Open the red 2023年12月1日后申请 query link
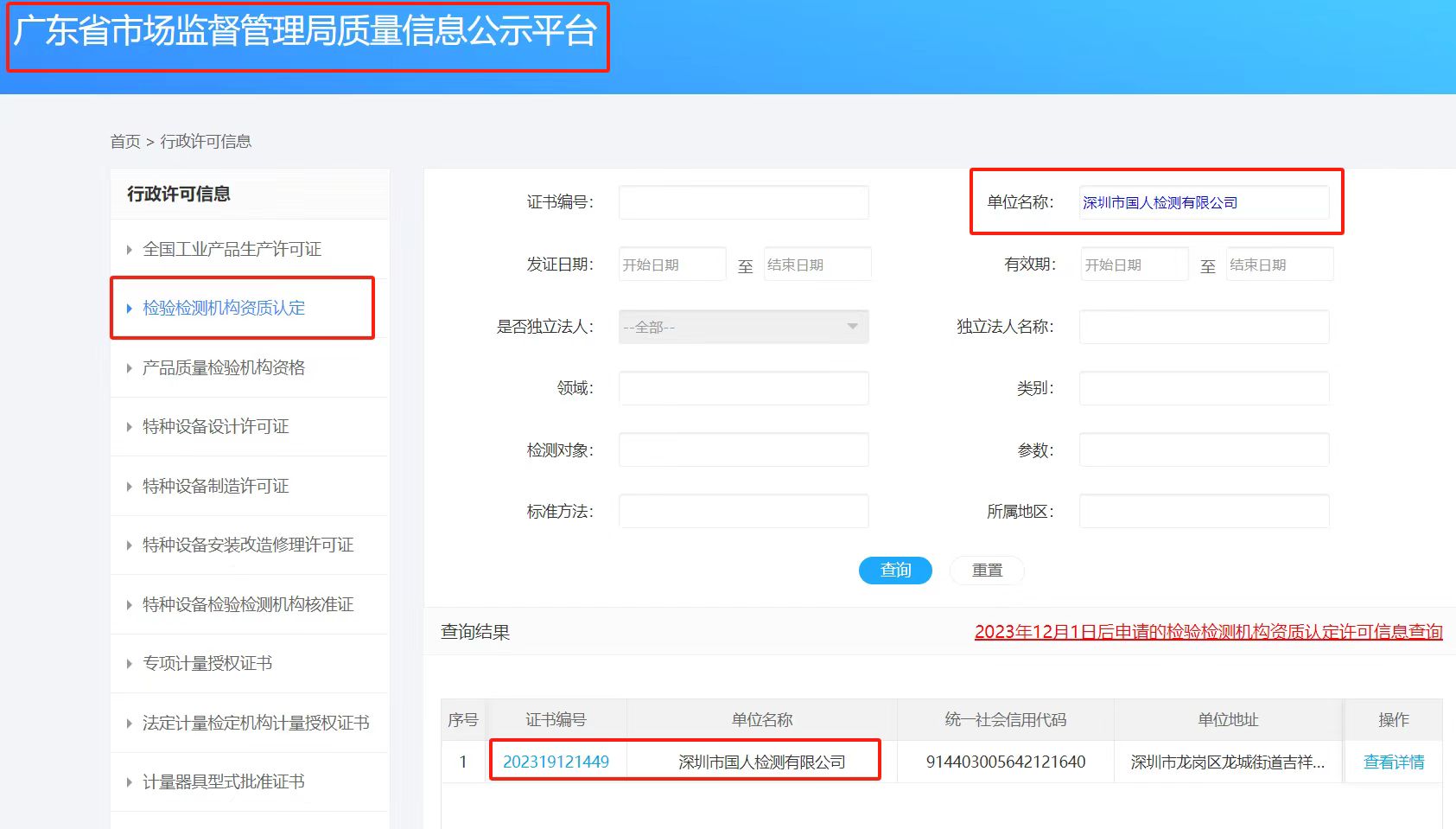The image size is (1456, 829). tap(1209, 632)
